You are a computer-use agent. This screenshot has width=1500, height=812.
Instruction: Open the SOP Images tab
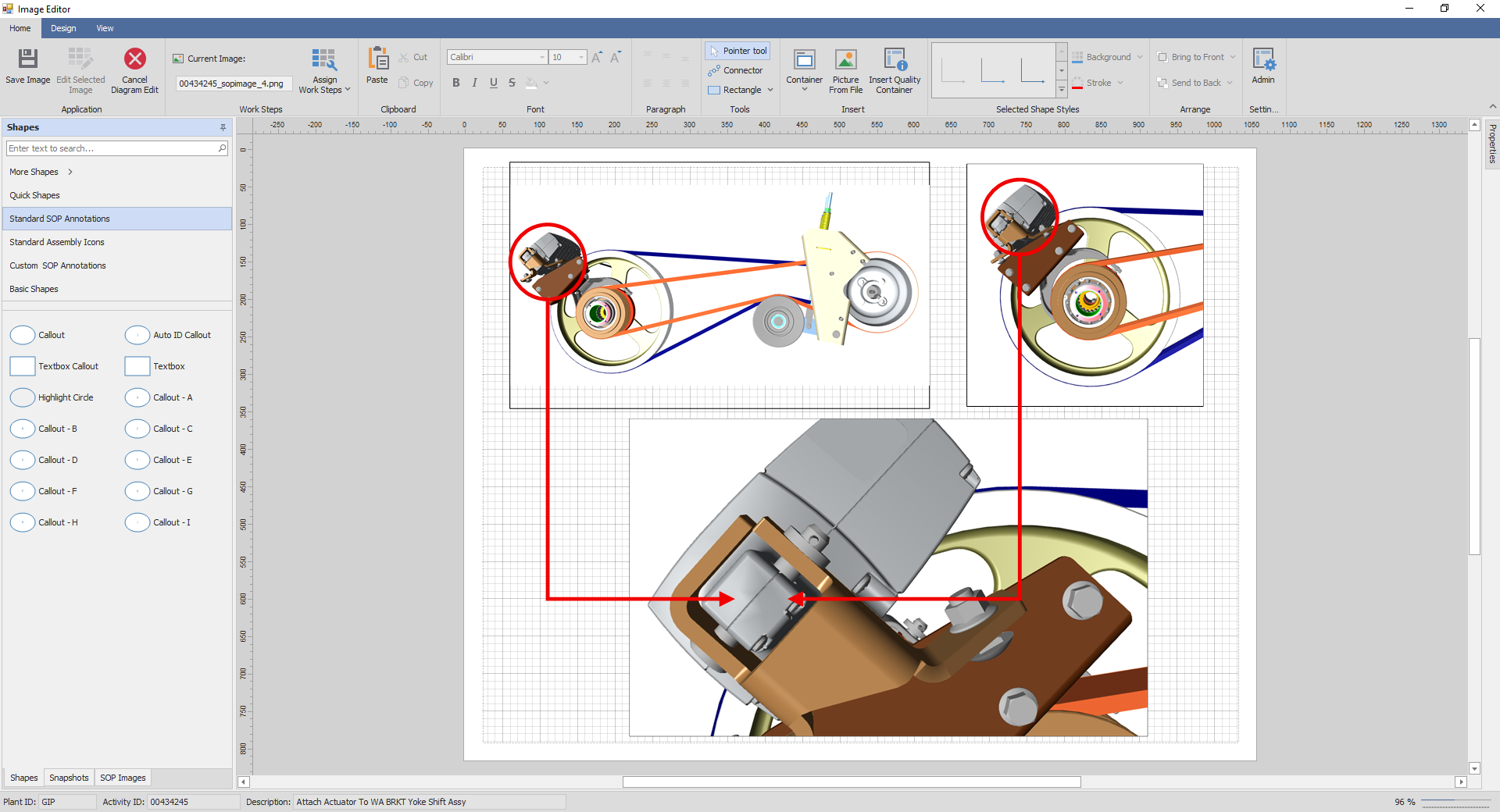click(123, 778)
